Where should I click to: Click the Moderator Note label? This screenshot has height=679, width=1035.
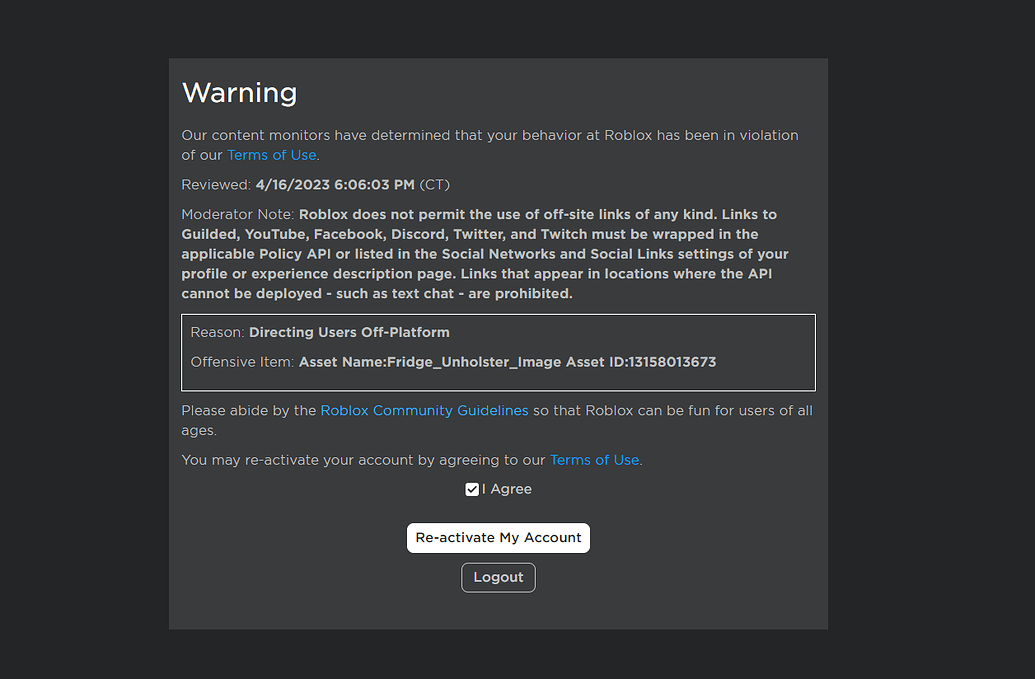(x=238, y=214)
